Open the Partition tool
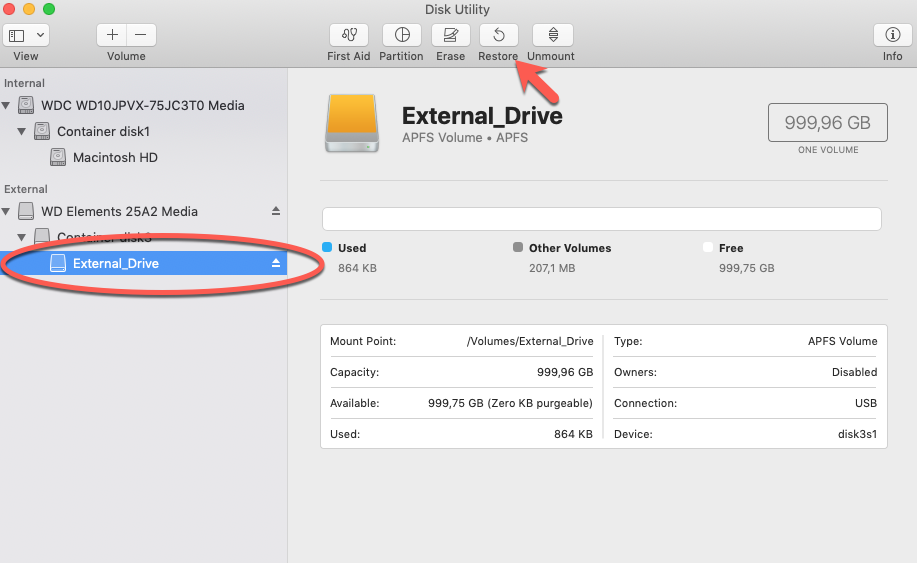Image resolution: width=917 pixels, height=563 pixels. click(402, 35)
